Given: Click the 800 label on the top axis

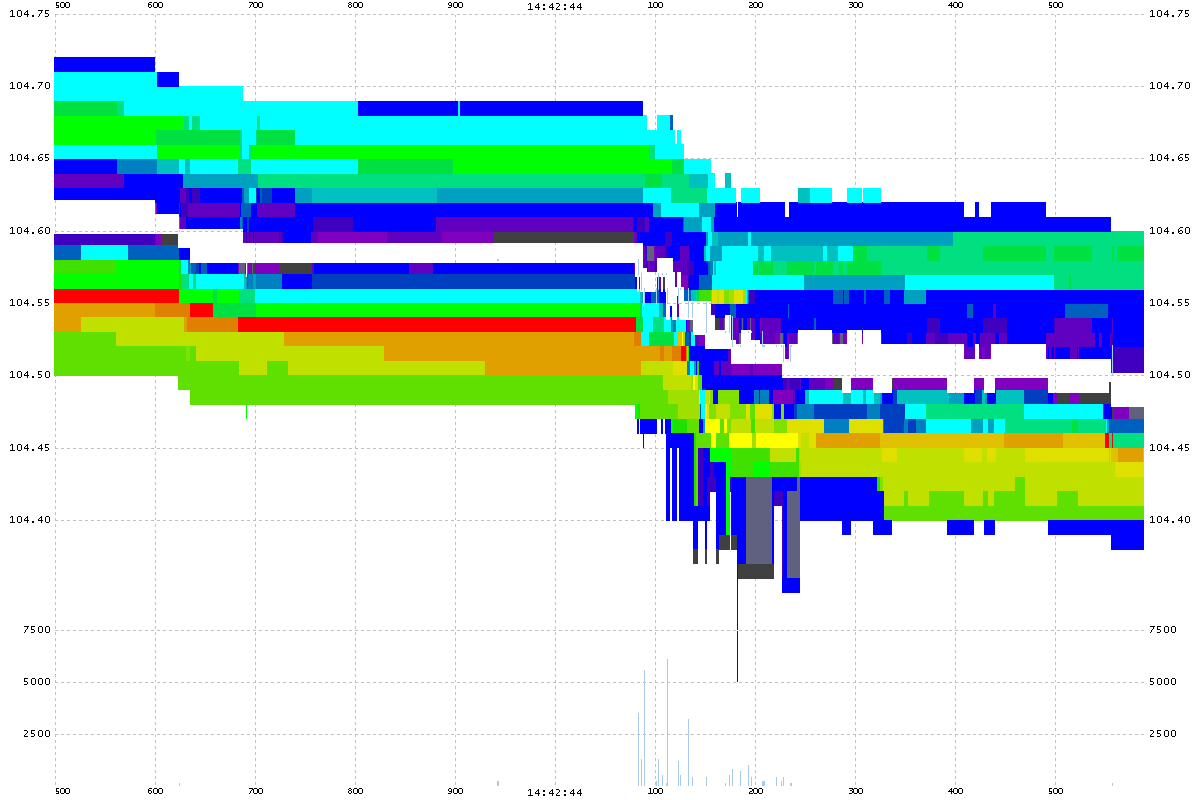Looking at the screenshot, I should point(355,6).
